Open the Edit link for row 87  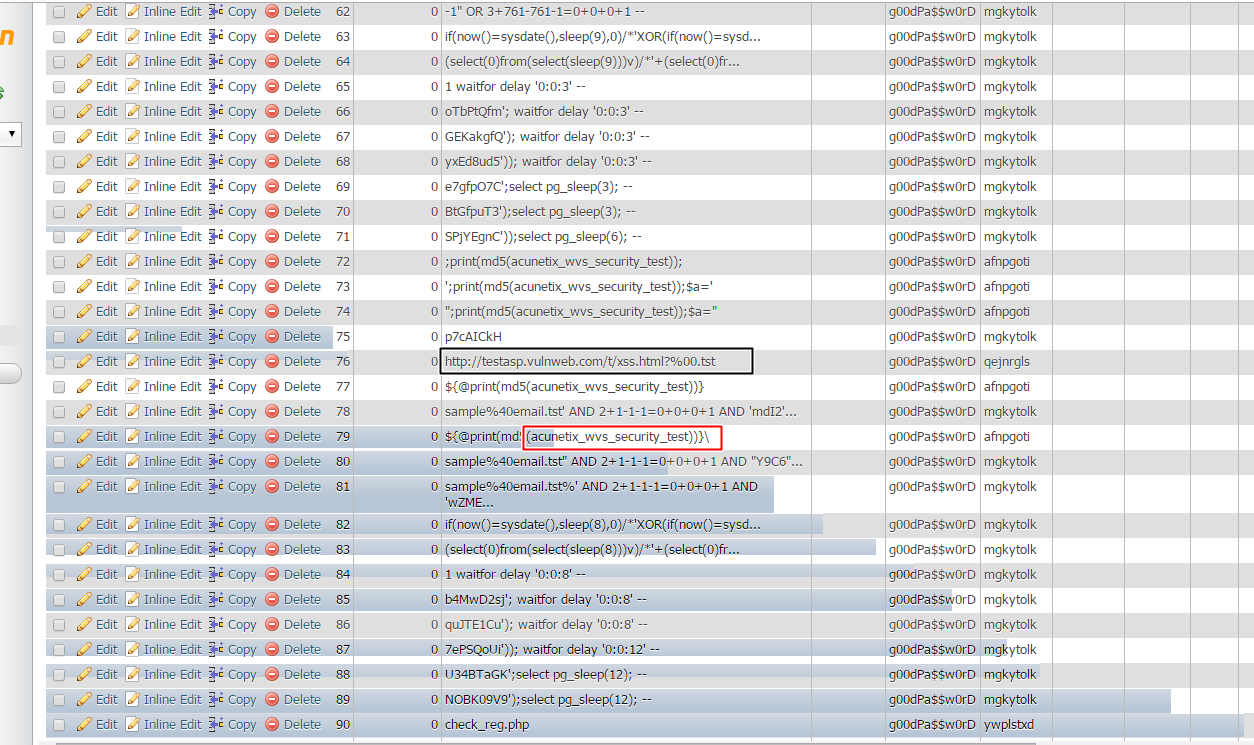point(107,650)
